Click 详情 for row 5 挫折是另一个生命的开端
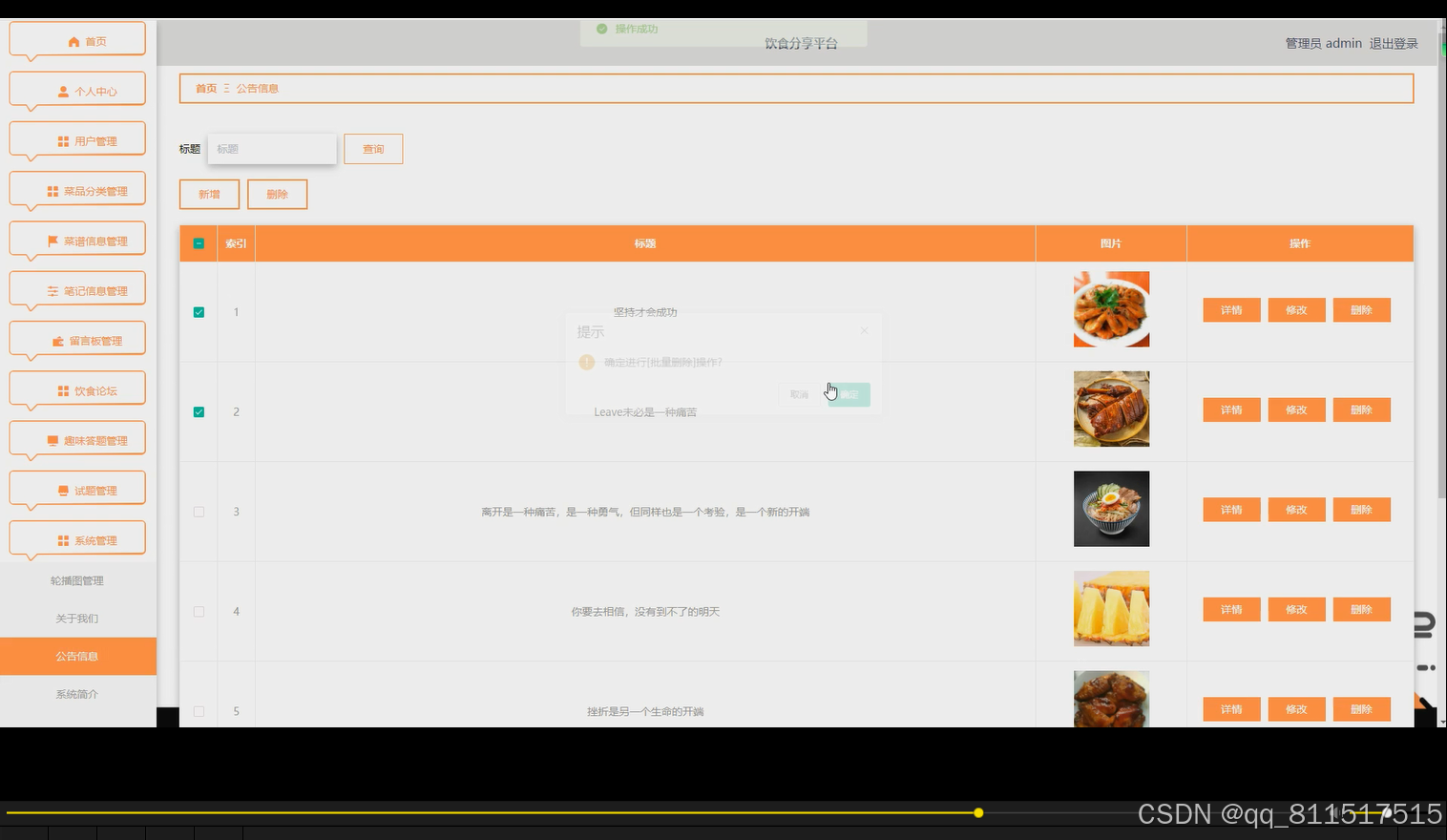The width and height of the screenshot is (1447, 840). (x=1231, y=709)
